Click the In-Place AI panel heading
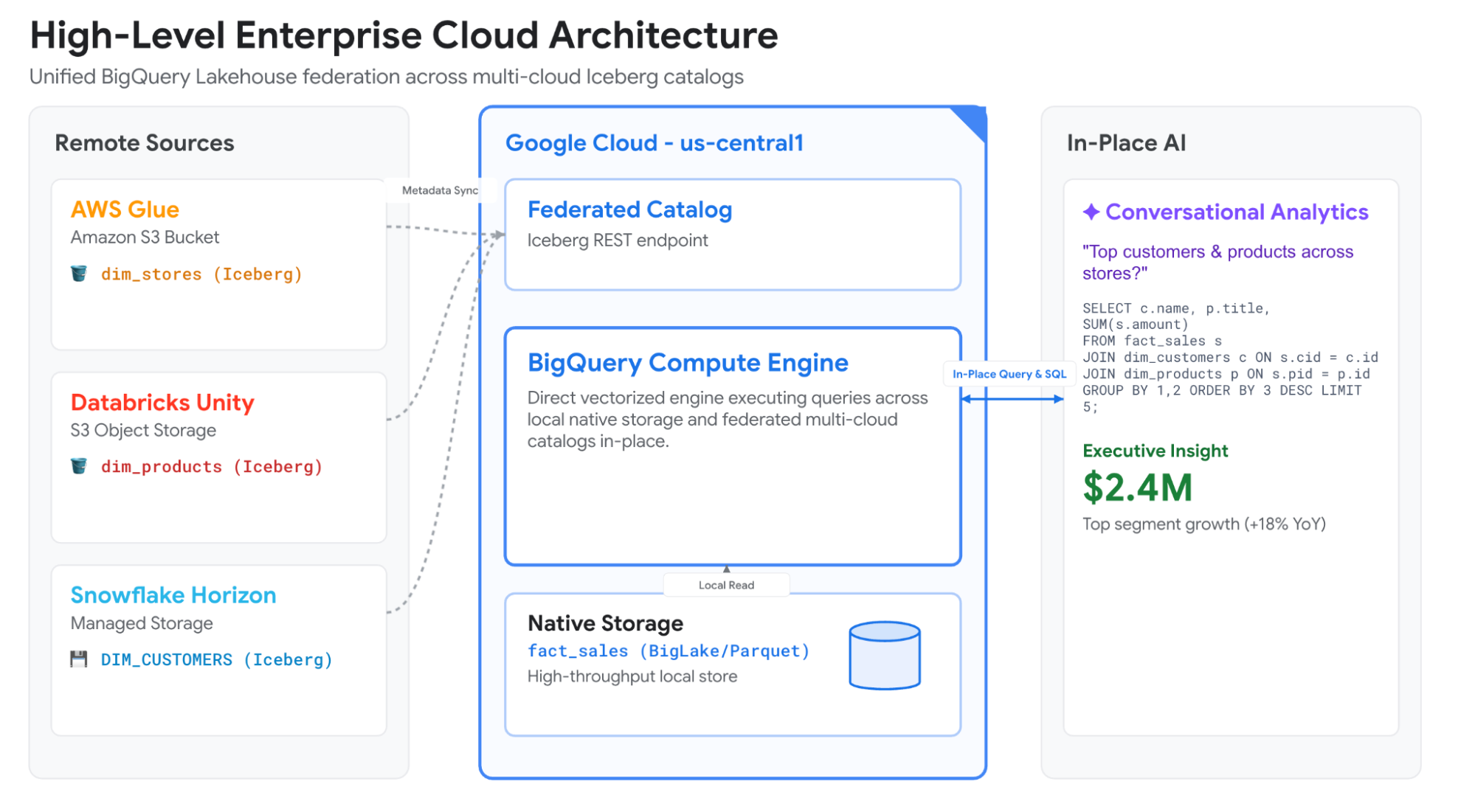 coord(1126,143)
